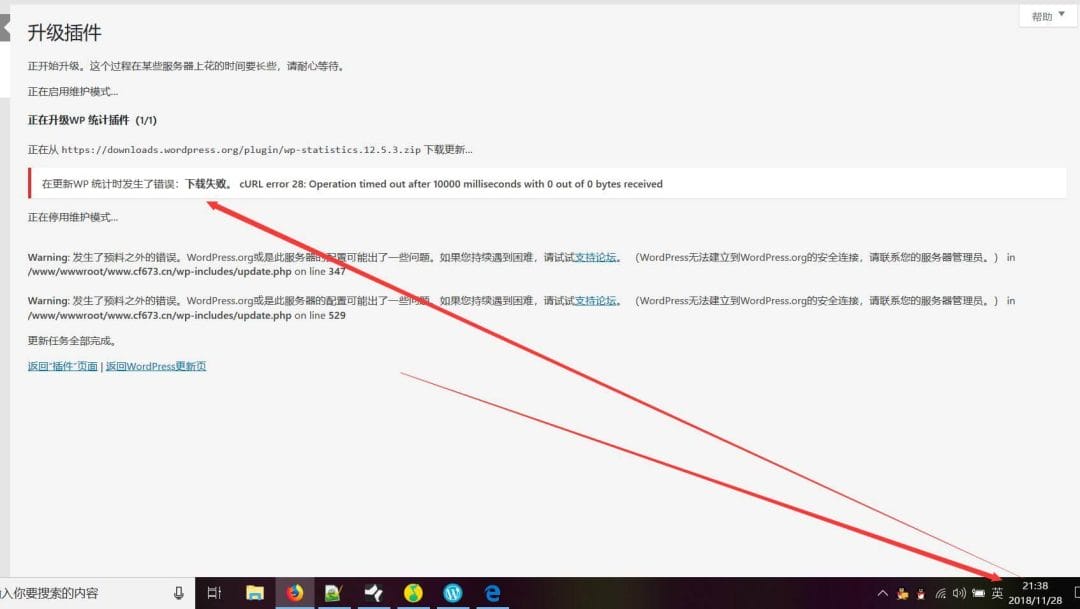Click the white bird app taskbar icon
The height and width of the screenshot is (609, 1080).
(373, 593)
